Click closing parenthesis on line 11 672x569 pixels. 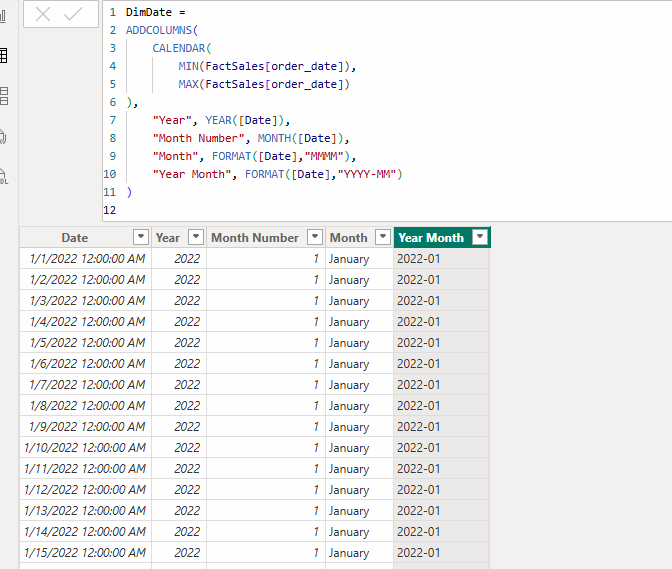129,192
